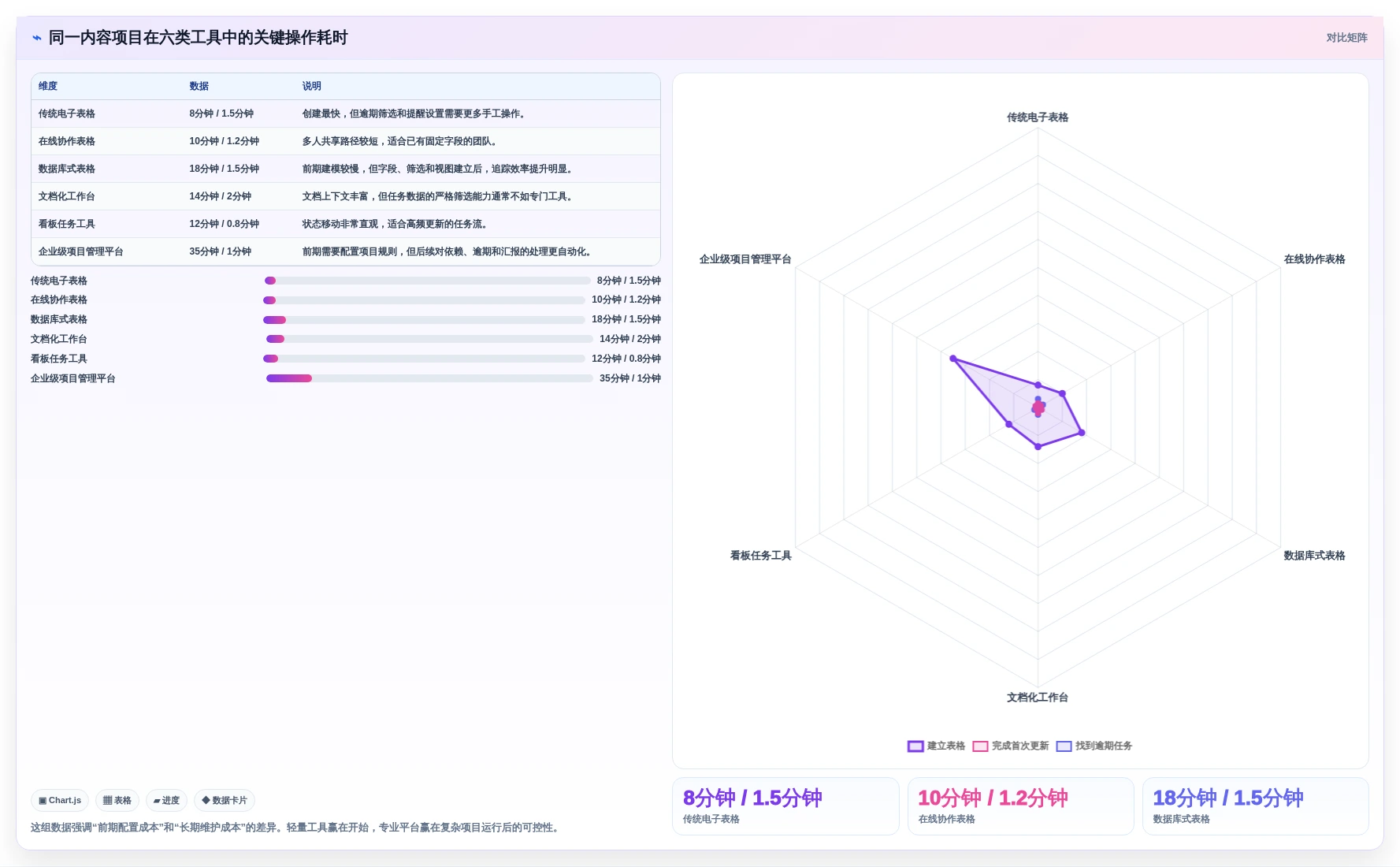
Task: Select the 文档化工作台 table row name
Action: point(67,196)
